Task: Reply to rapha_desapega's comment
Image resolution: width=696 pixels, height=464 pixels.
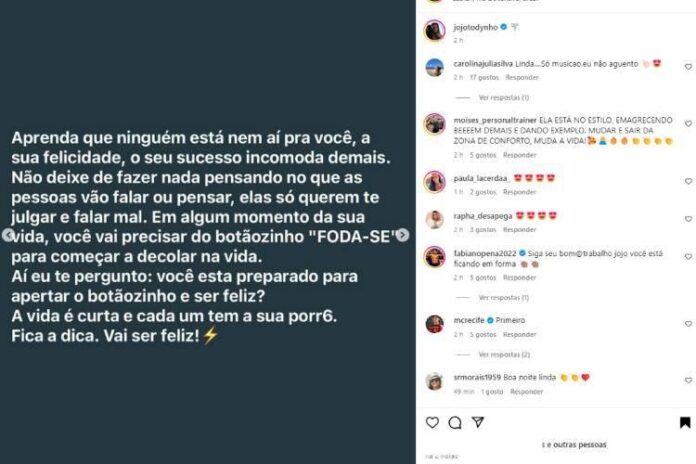Action: pyautogui.click(x=519, y=230)
